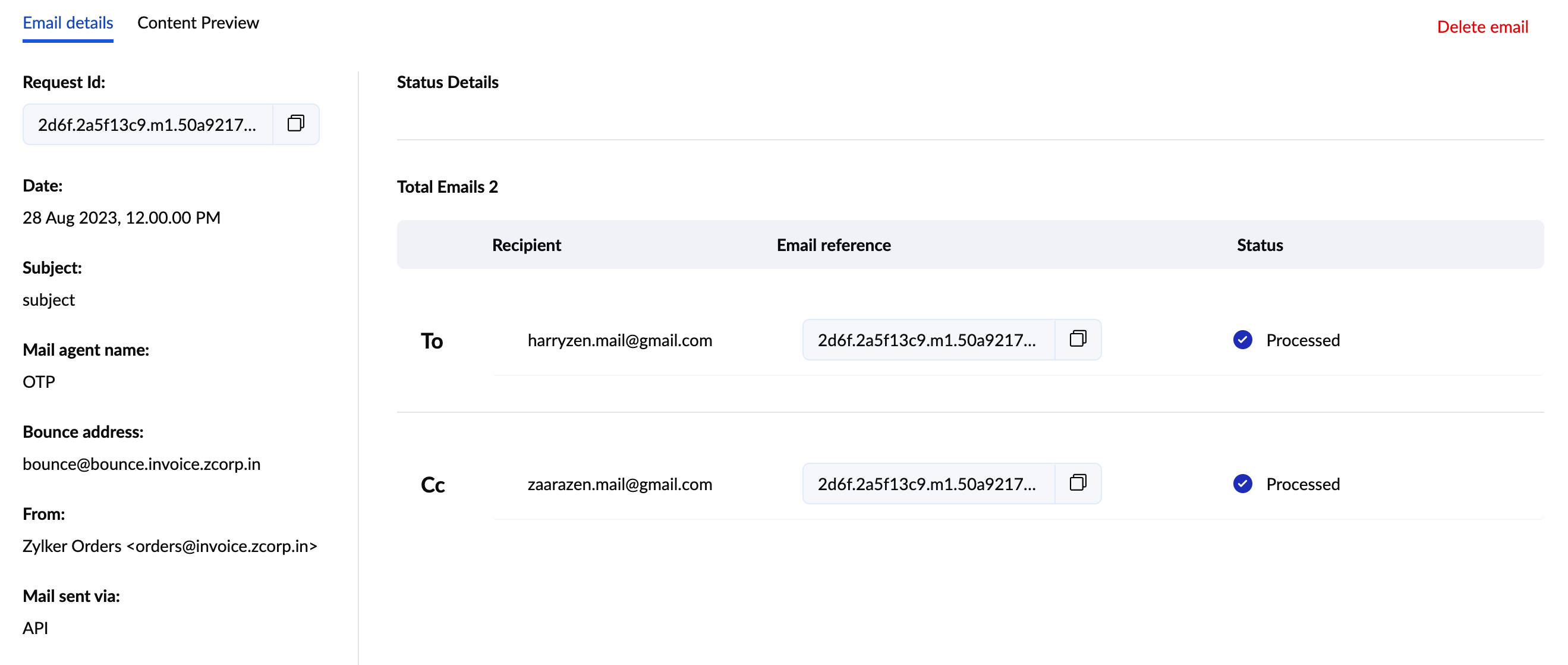
Task: Click the Status column header
Action: [1259, 244]
